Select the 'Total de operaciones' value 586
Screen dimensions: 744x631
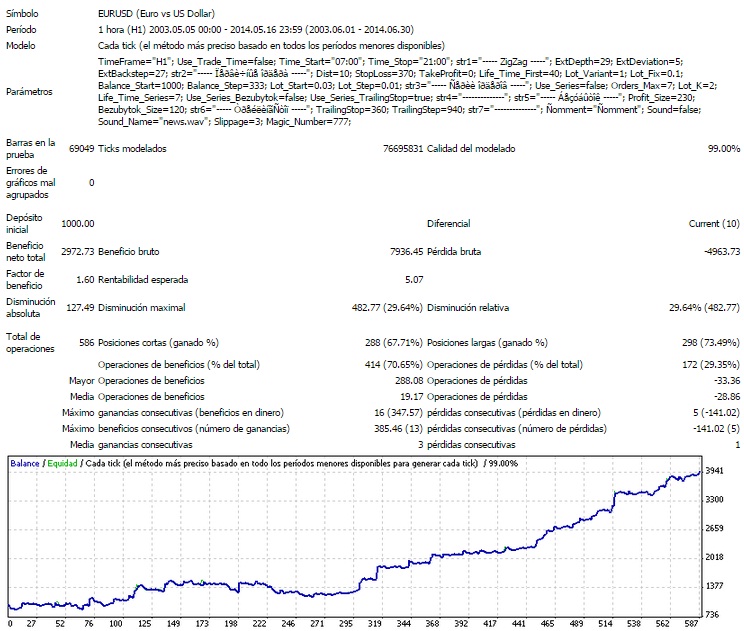point(86,343)
